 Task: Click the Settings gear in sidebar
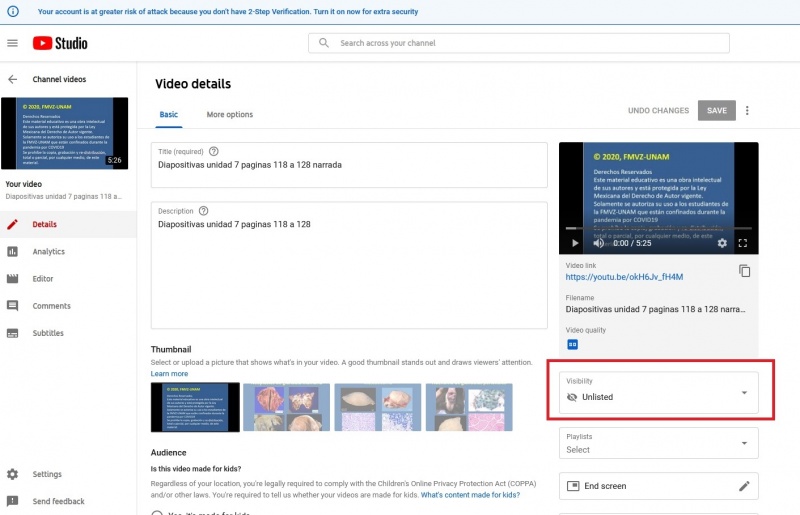[12, 474]
